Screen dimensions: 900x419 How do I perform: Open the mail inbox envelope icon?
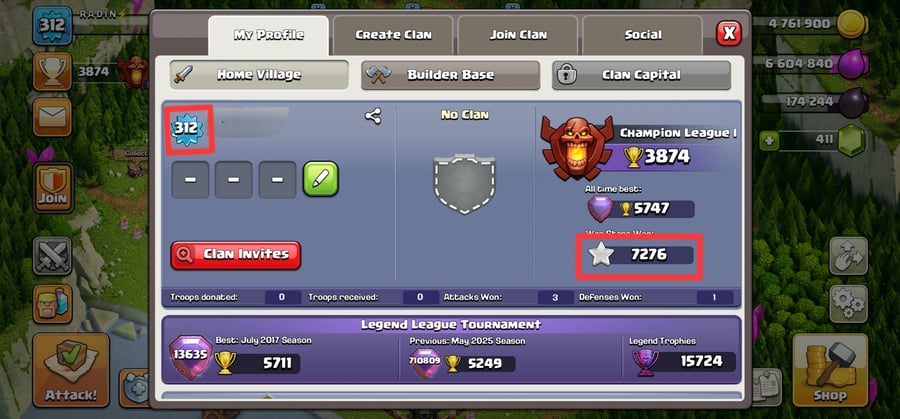tap(52, 117)
